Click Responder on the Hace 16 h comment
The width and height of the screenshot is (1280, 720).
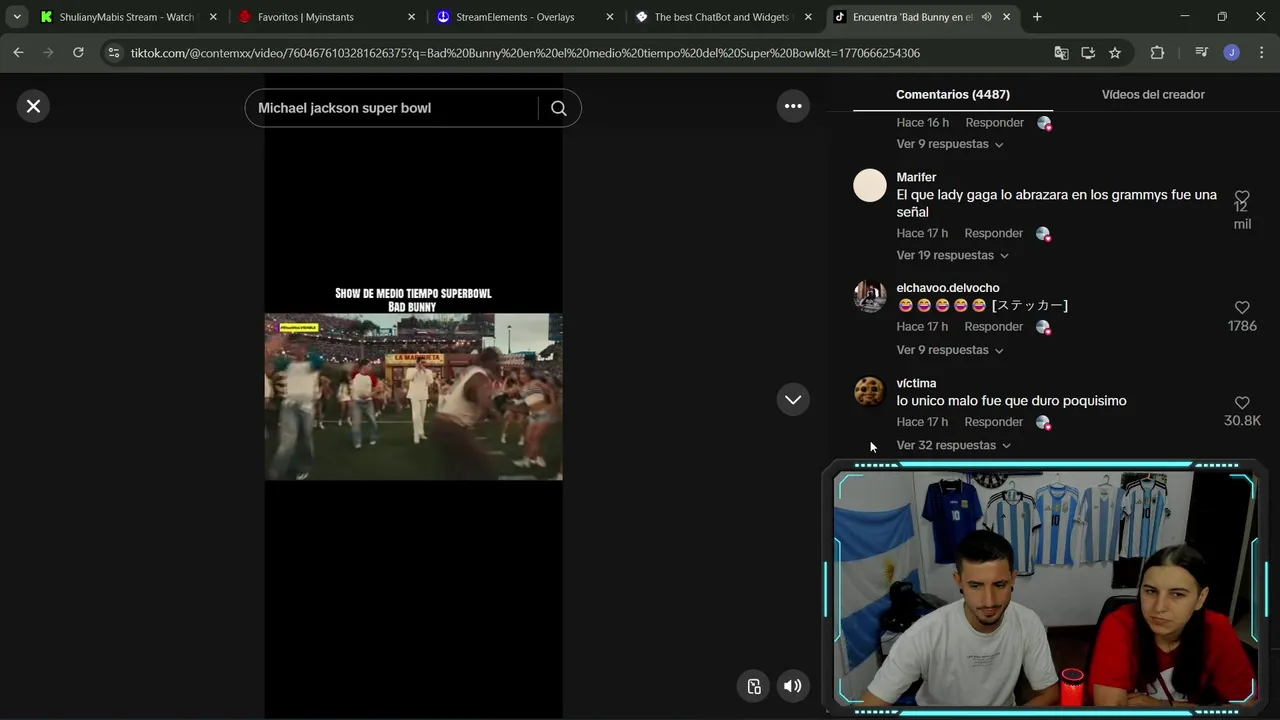(995, 122)
